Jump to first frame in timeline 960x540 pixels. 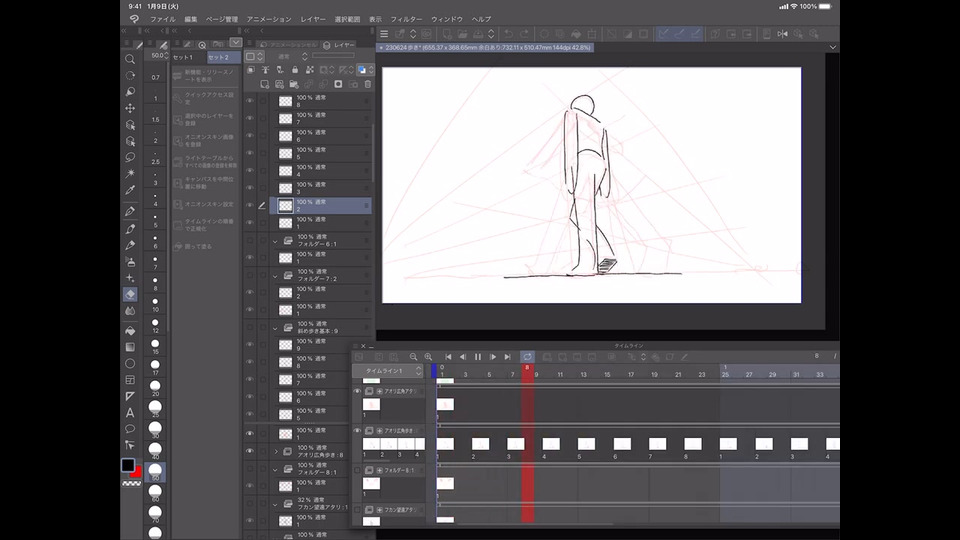448,357
